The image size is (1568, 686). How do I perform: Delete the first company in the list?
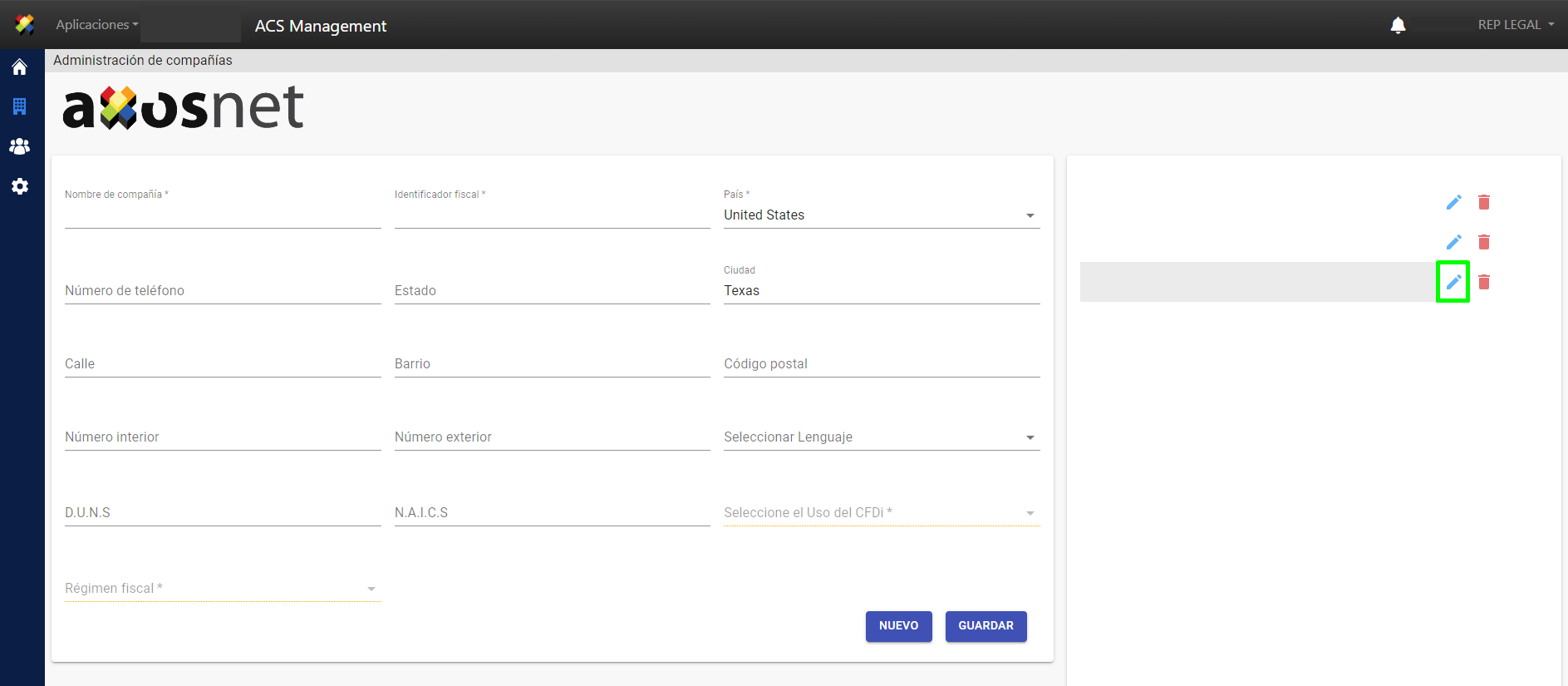pos(1483,202)
